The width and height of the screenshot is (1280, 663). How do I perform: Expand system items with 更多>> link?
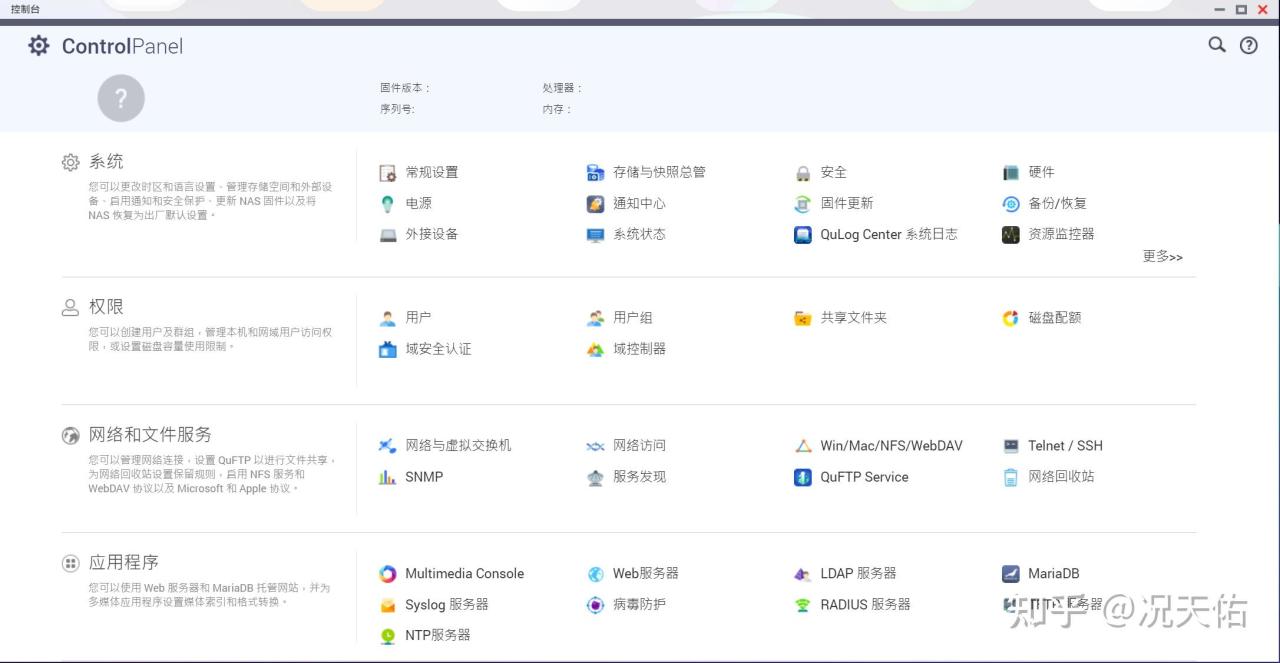coord(1162,257)
